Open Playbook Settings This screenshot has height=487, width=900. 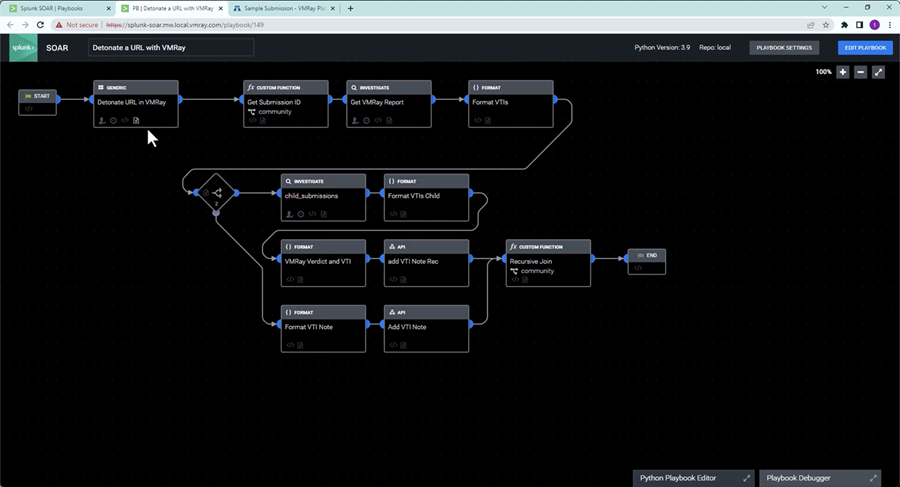tap(784, 48)
